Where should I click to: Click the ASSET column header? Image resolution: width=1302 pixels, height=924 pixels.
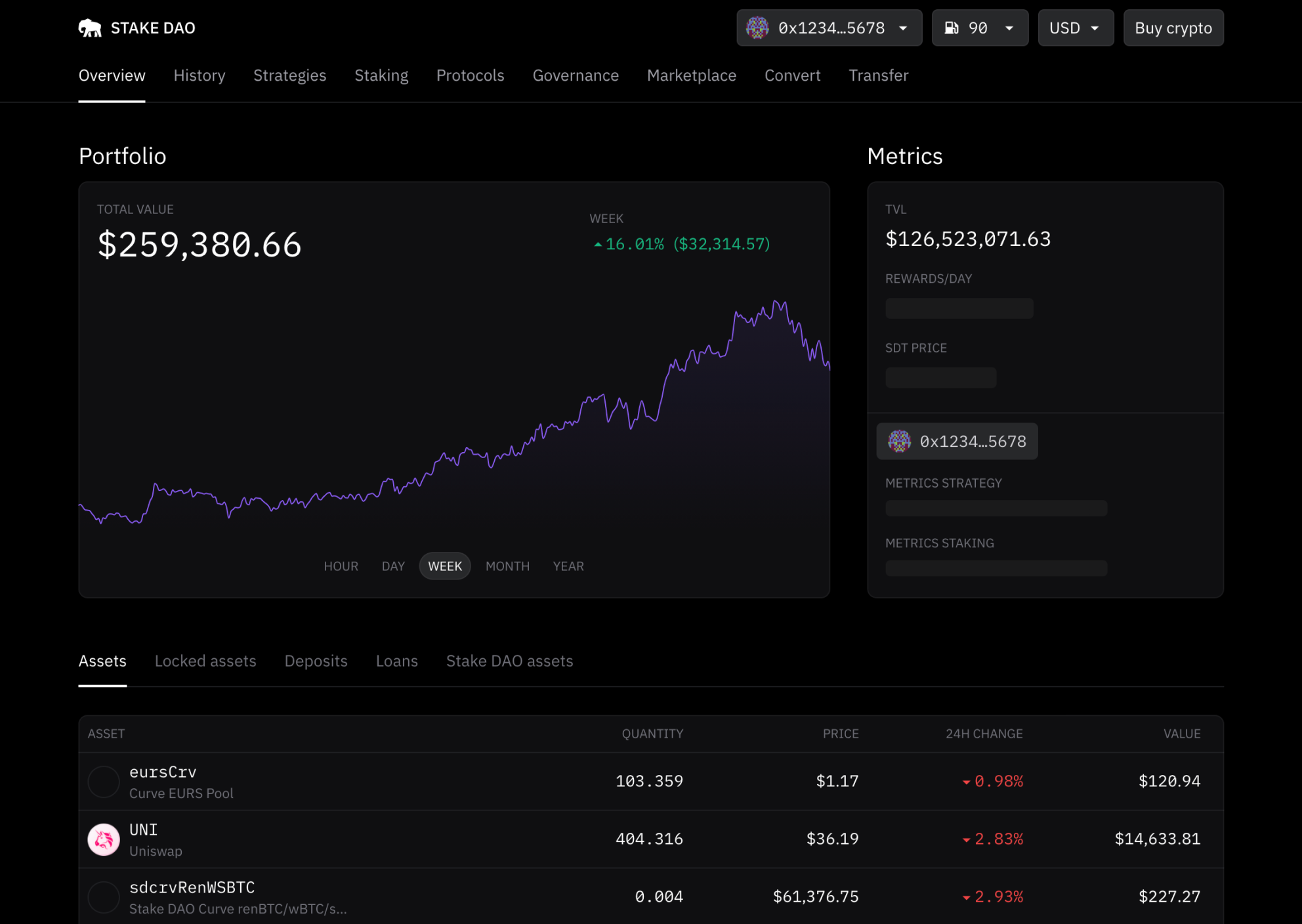106,734
